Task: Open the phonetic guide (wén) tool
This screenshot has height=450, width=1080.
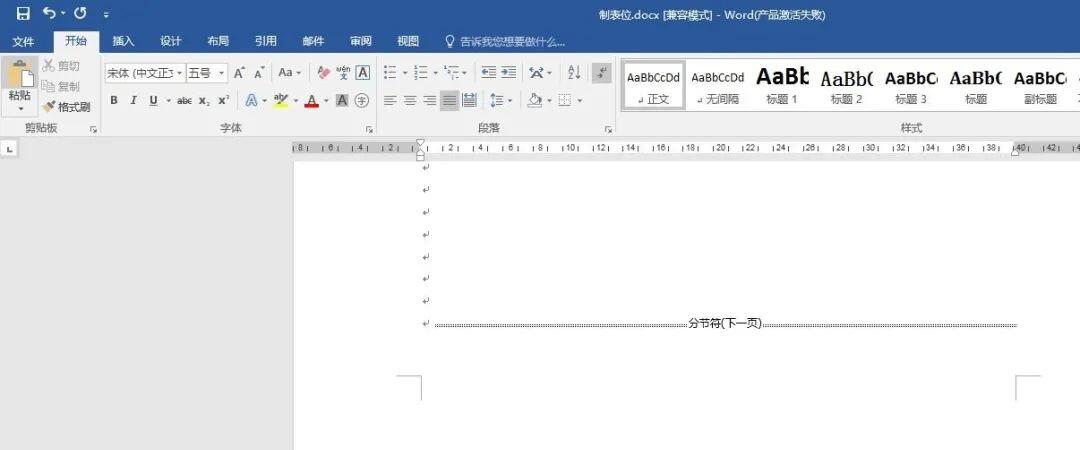Action: (x=343, y=72)
